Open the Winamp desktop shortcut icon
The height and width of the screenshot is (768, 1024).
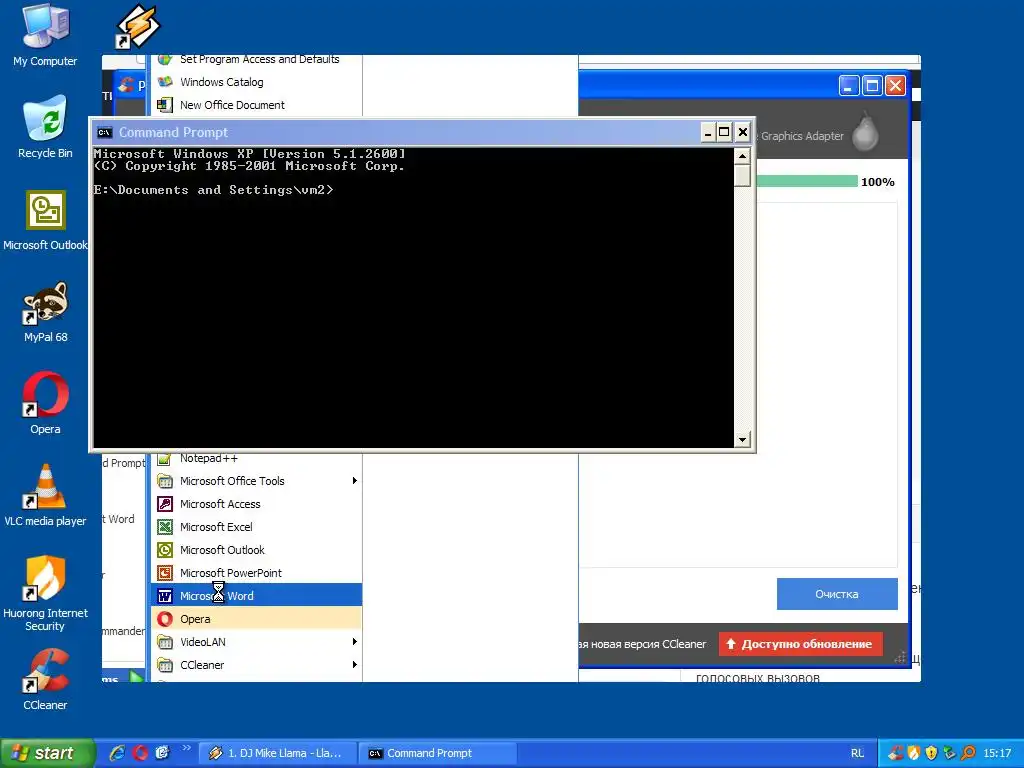(137, 26)
